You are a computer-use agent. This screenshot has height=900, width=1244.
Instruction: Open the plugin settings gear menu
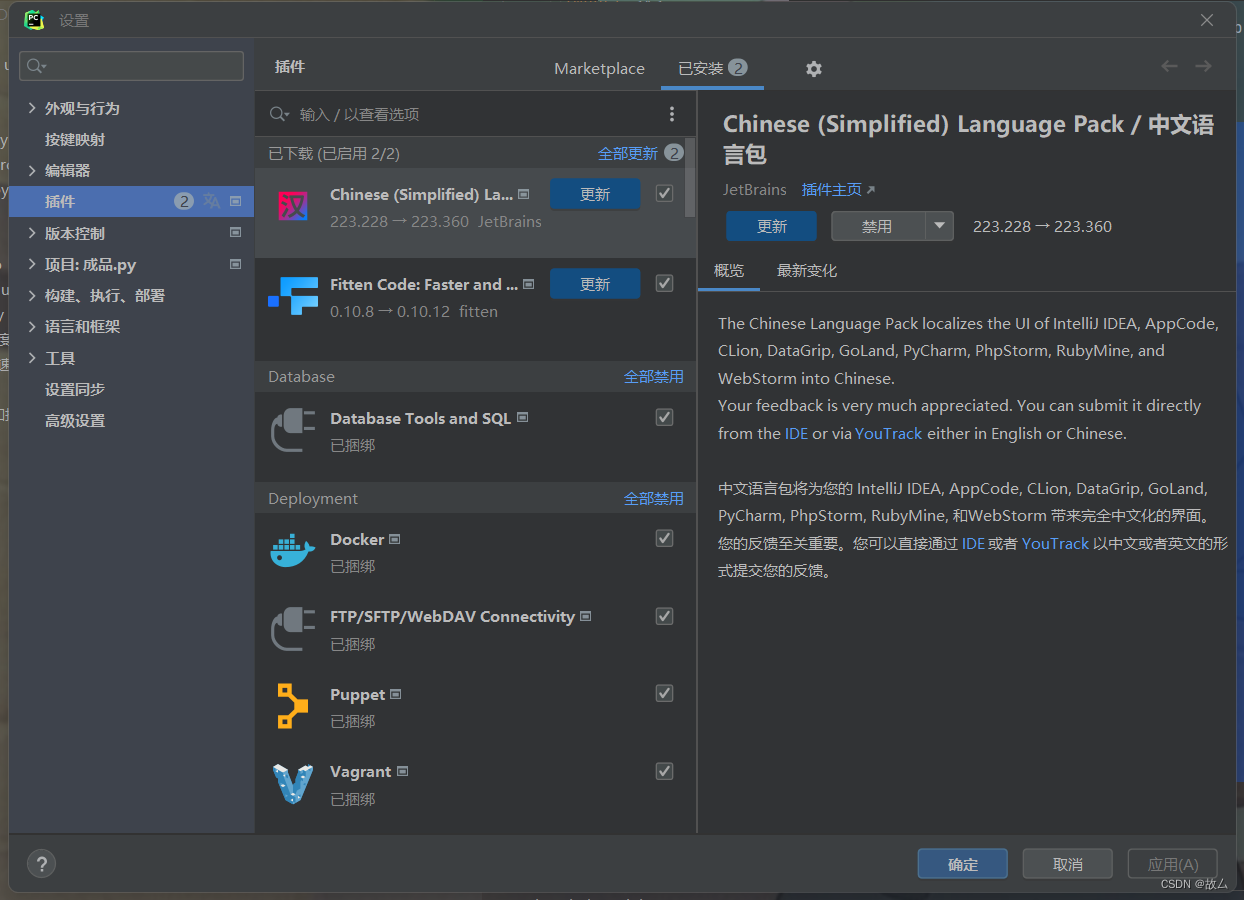[x=814, y=69]
